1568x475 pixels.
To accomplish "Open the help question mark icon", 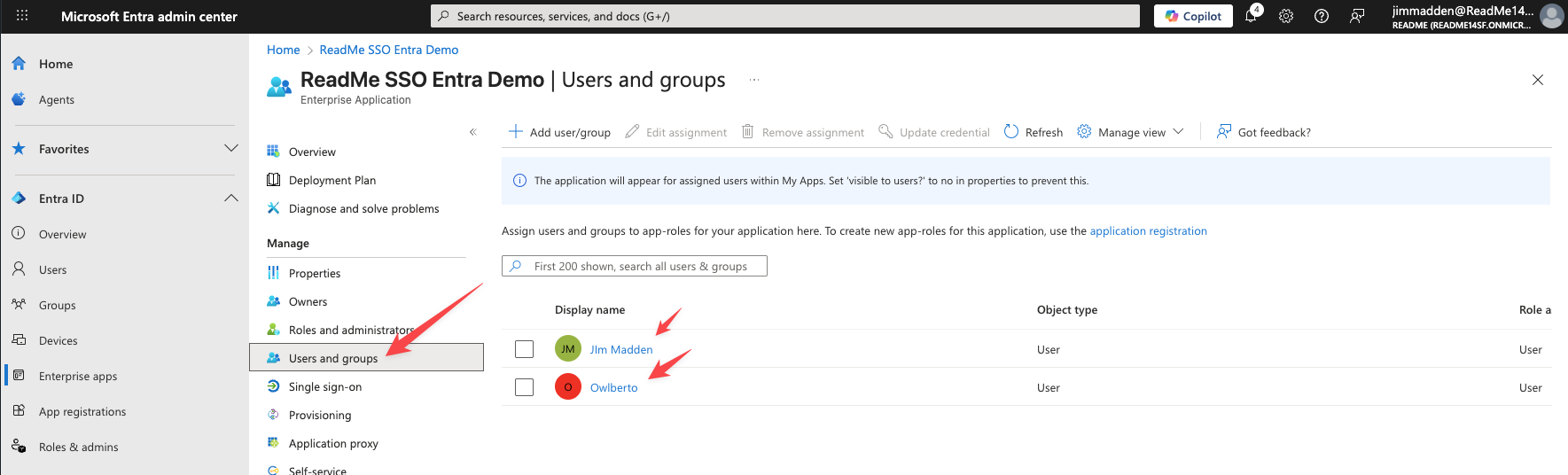I will 1322,16.
